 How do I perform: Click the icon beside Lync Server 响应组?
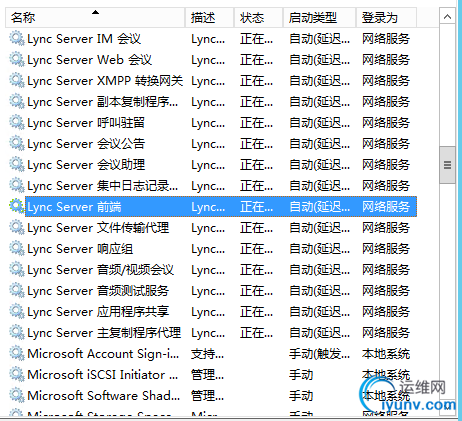pyautogui.click(x=17, y=248)
